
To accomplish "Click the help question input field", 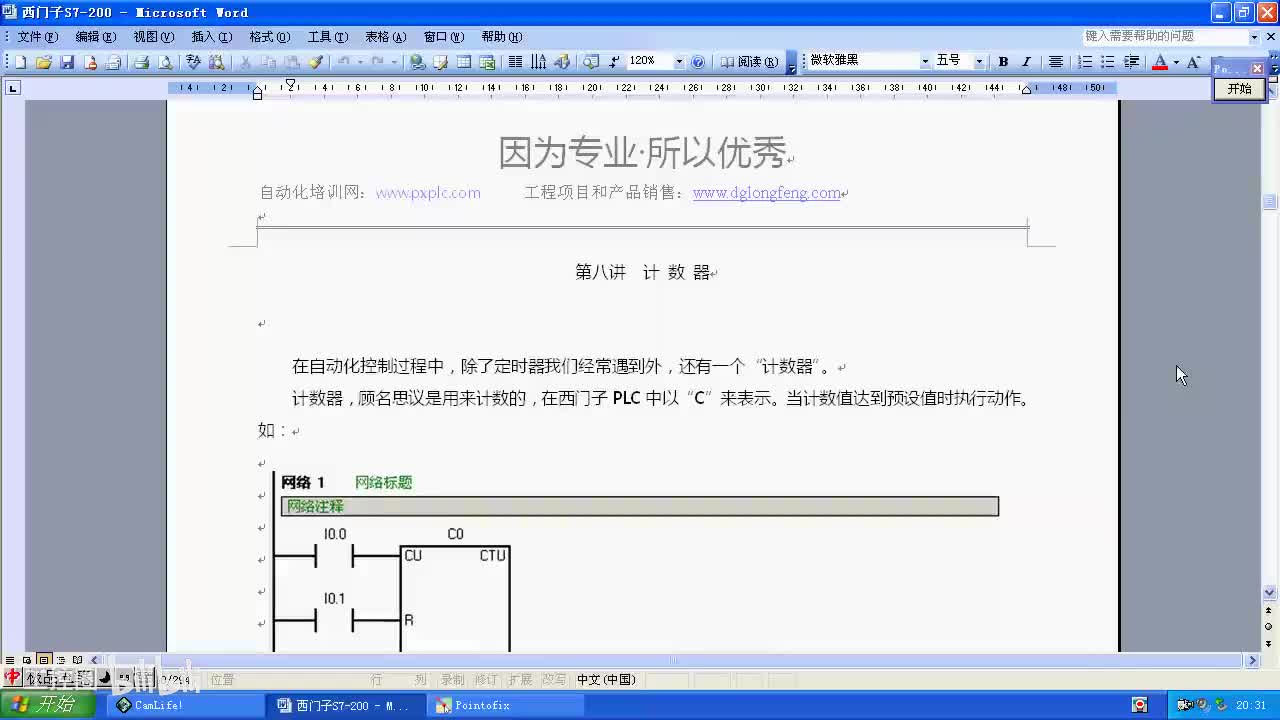I will click(x=1164, y=36).
